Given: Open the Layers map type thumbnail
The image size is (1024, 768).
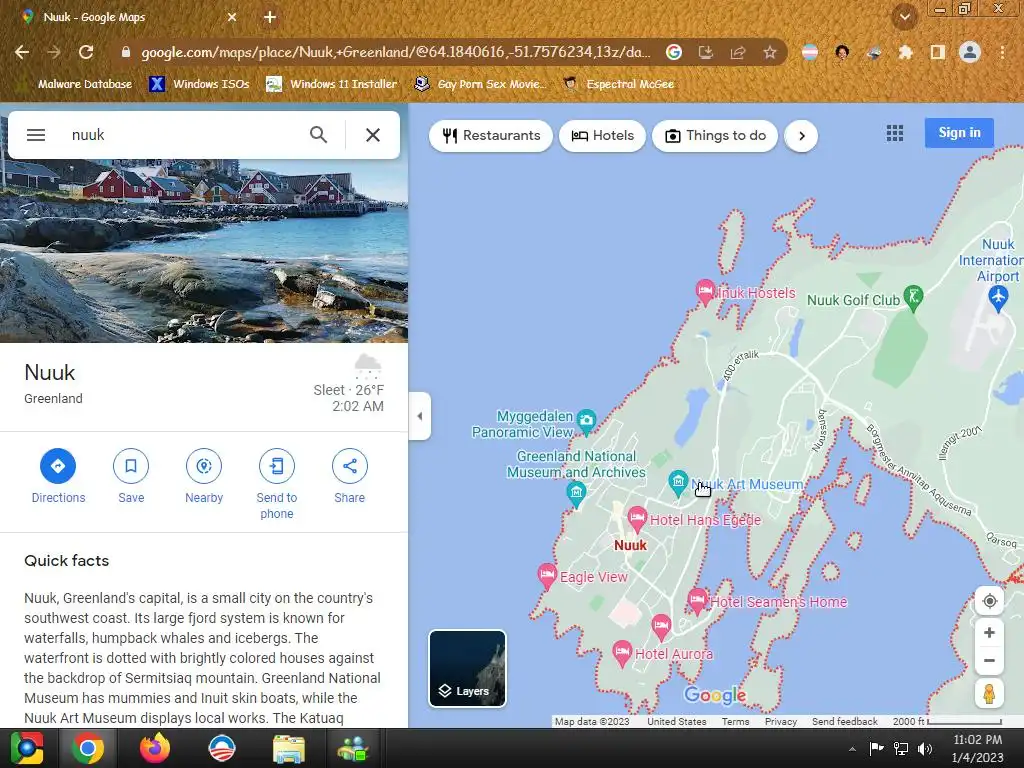Looking at the screenshot, I should pos(468,668).
